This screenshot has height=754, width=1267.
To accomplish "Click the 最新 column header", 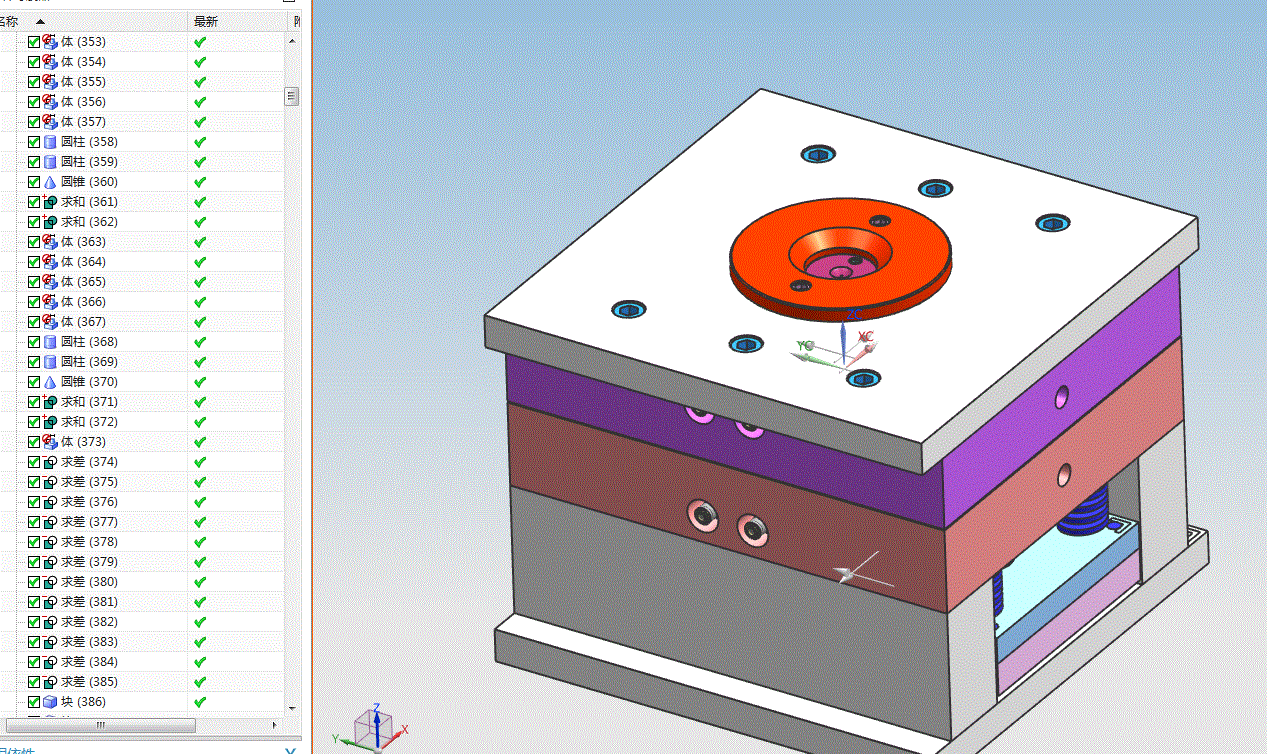I will point(238,21).
